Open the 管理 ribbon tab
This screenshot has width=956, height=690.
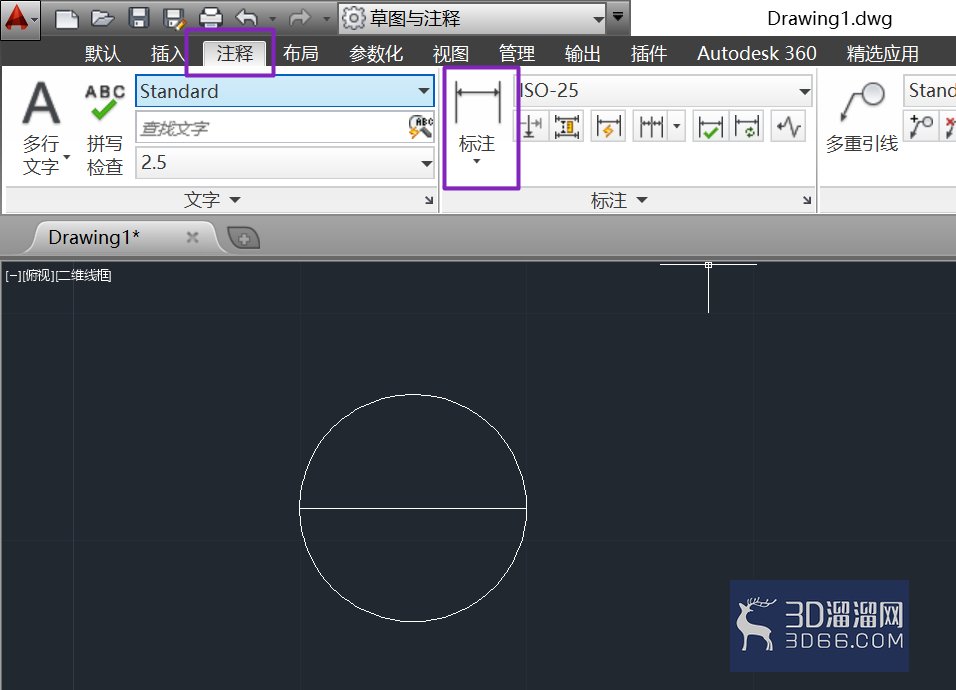click(x=516, y=54)
